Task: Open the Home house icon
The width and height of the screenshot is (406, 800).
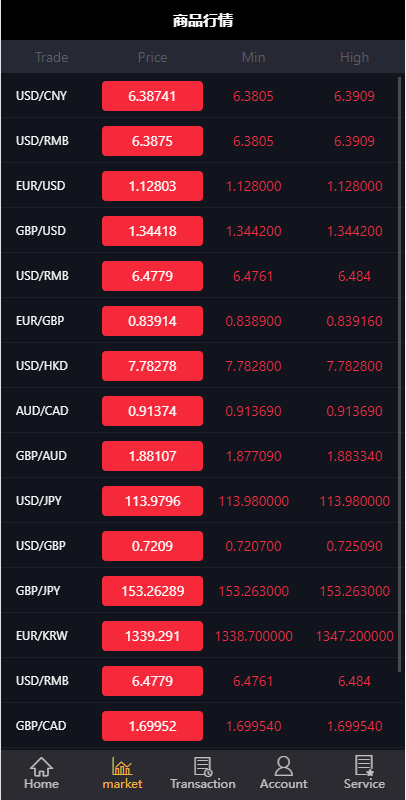Action: click(x=41, y=766)
